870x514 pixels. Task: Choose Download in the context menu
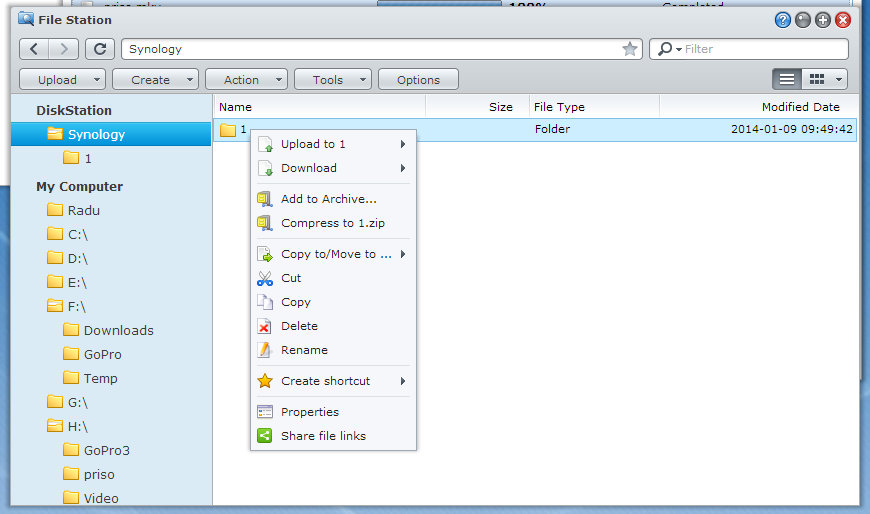point(333,168)
